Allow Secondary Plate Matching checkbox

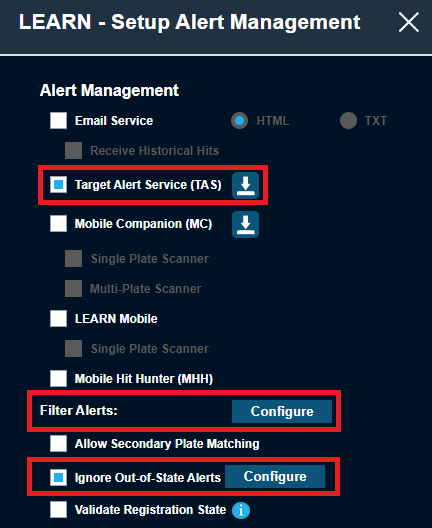(x=58, y=443)
